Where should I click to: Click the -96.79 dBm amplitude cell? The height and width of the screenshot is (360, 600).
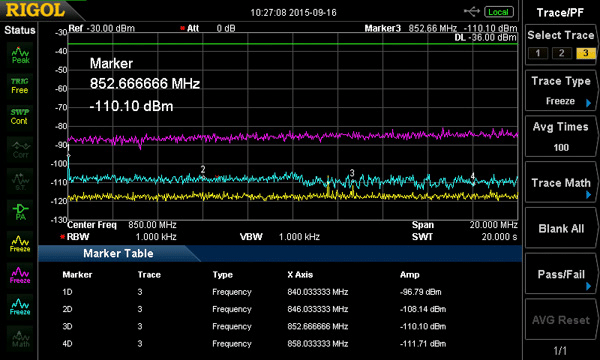(421, 292)
